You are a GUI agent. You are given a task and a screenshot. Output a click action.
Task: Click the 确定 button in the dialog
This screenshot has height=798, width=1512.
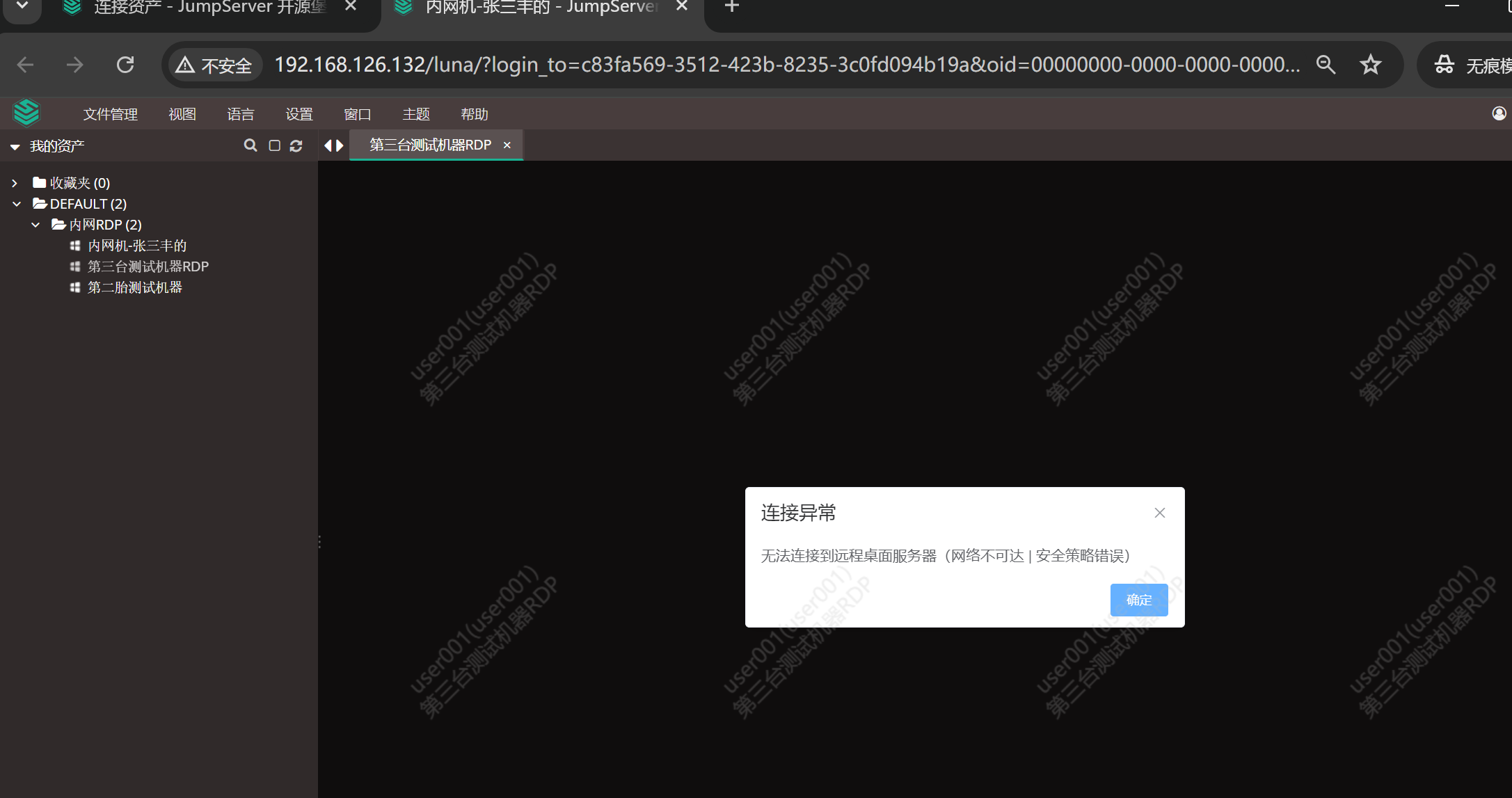(1138, 600)
